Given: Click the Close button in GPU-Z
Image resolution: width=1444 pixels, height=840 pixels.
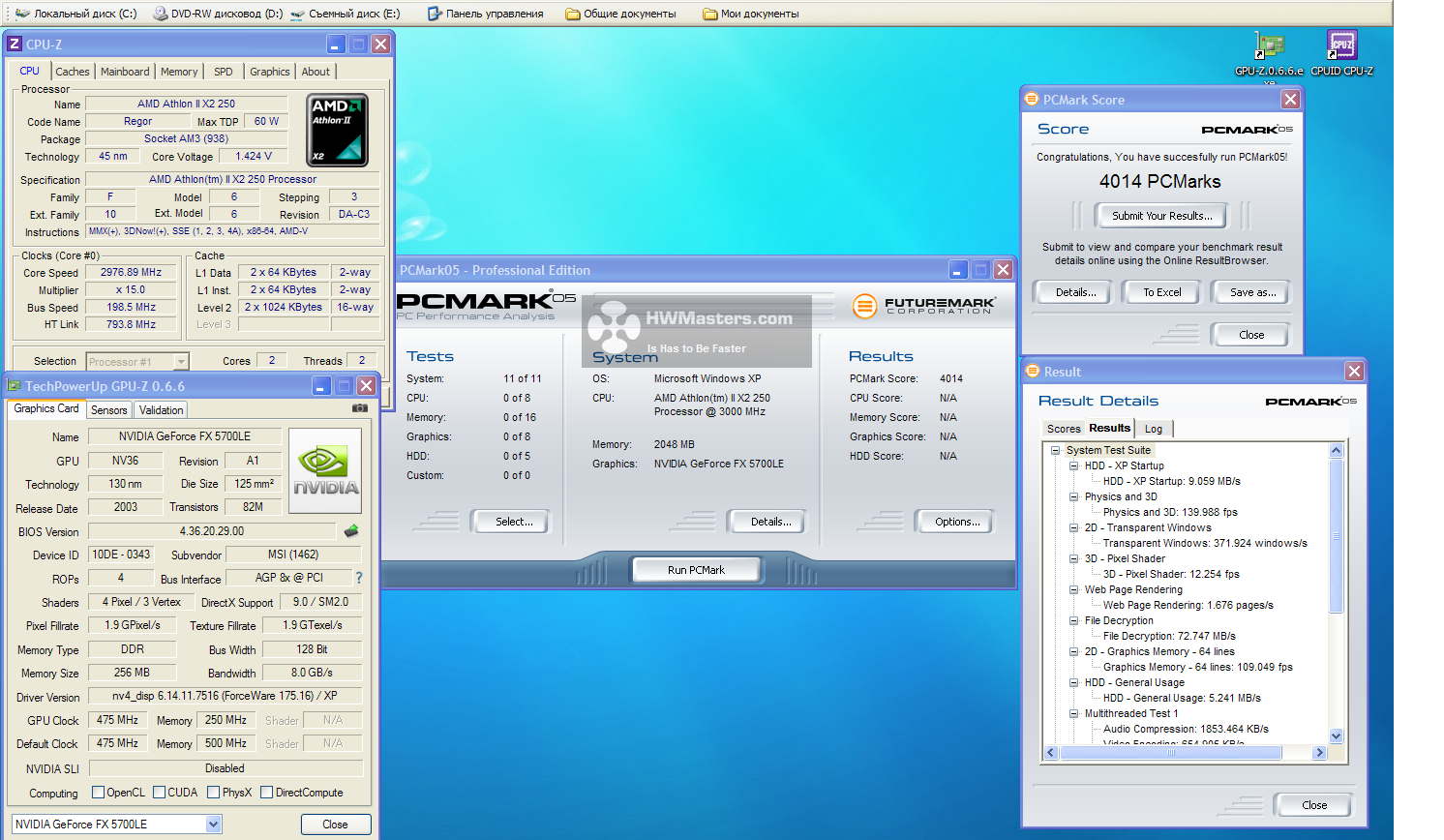Looking at the screenshot, I should click(335, 825).
